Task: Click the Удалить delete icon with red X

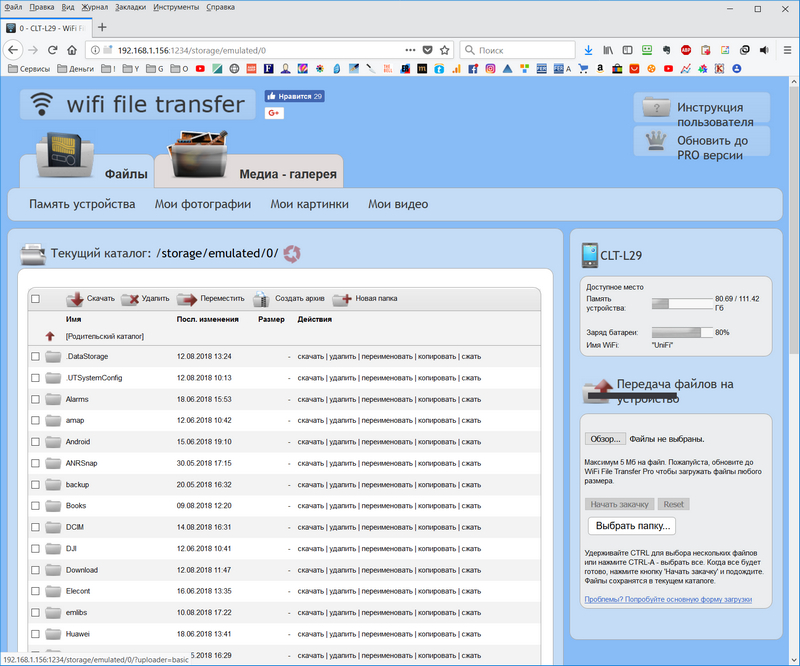Action: click(x=130, y=299)
